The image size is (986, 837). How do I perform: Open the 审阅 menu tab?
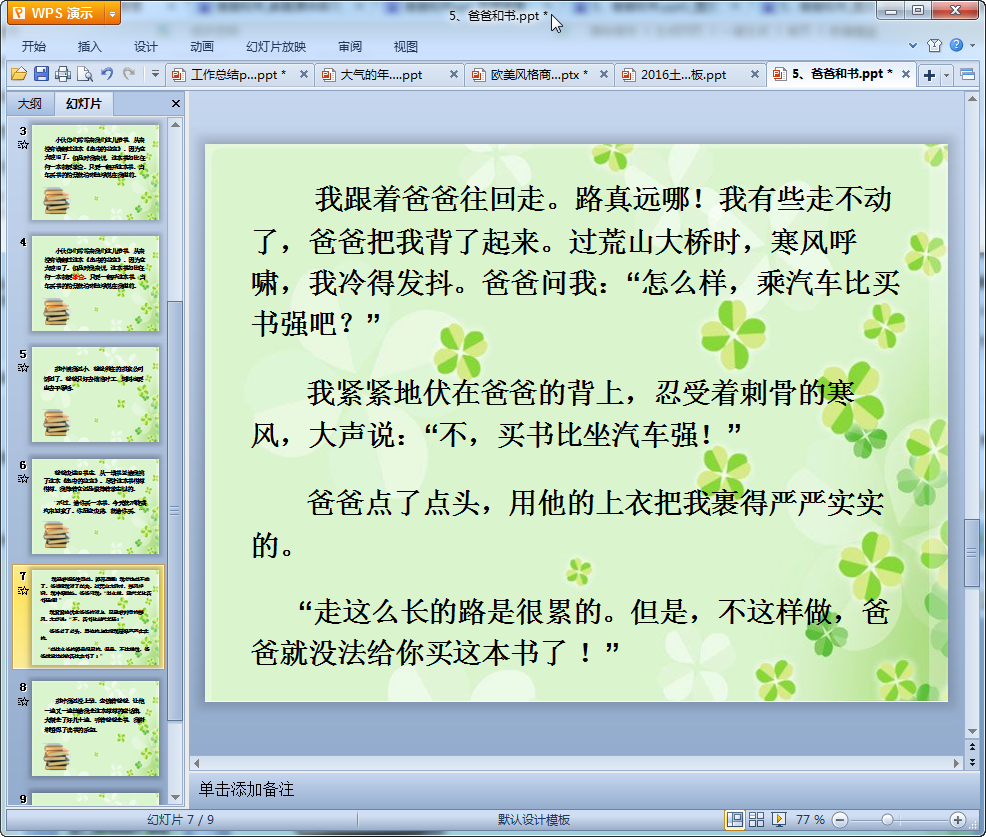pyautogui.click(x=350, y=47)
